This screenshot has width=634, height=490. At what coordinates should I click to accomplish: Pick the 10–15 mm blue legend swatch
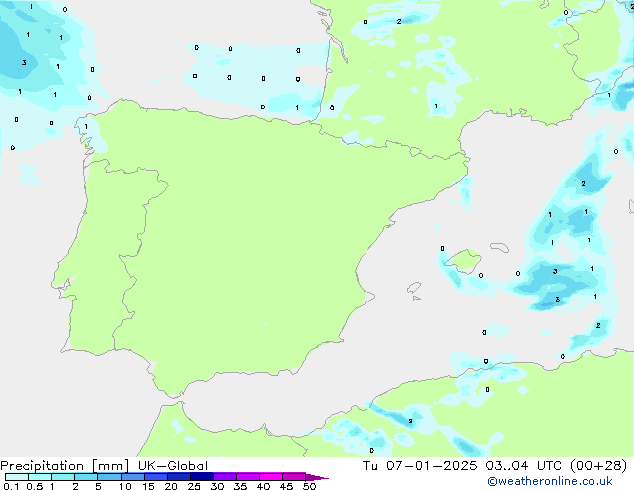[x=132, y=477]
